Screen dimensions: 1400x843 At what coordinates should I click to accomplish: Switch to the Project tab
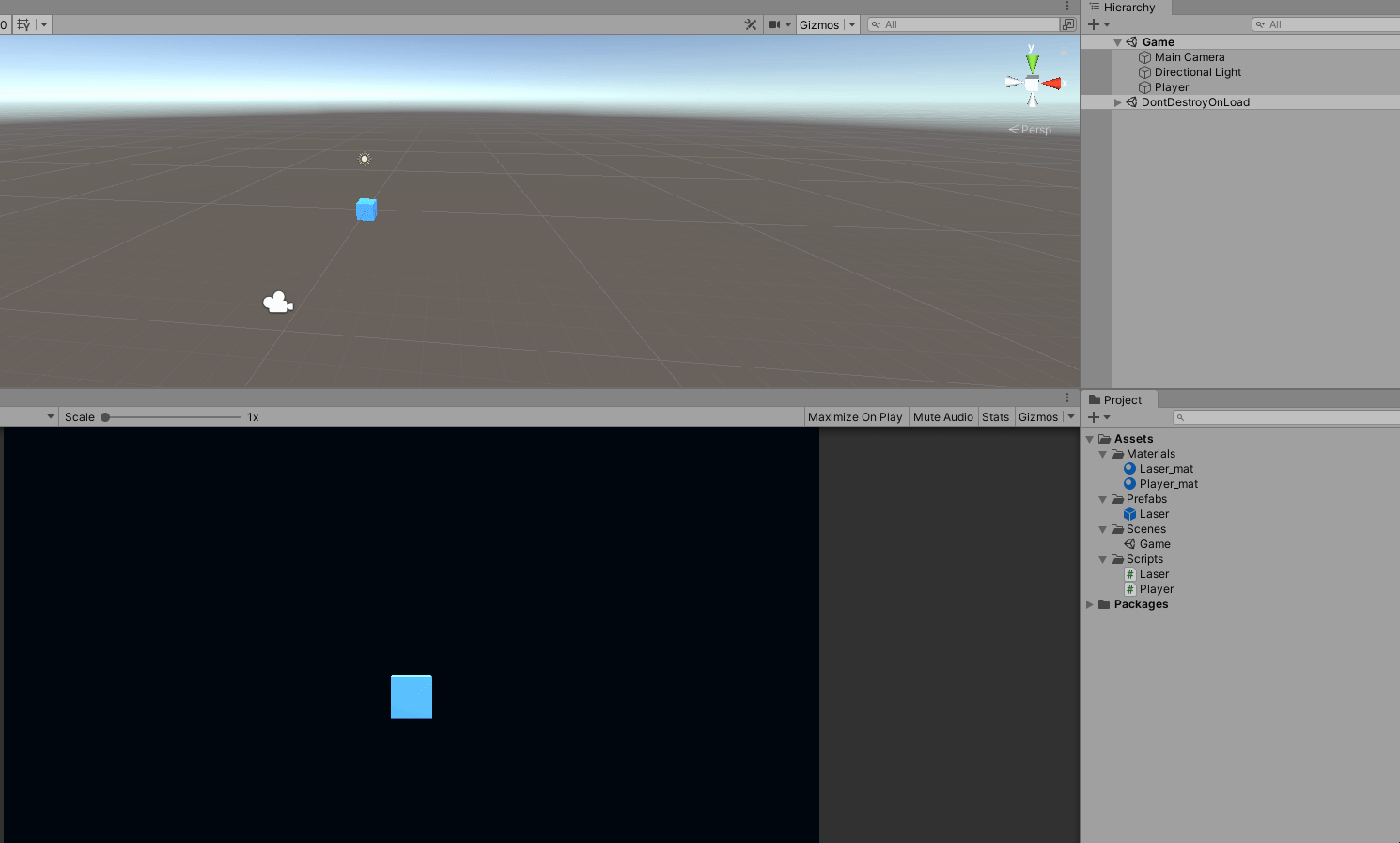coord(1119,399)
